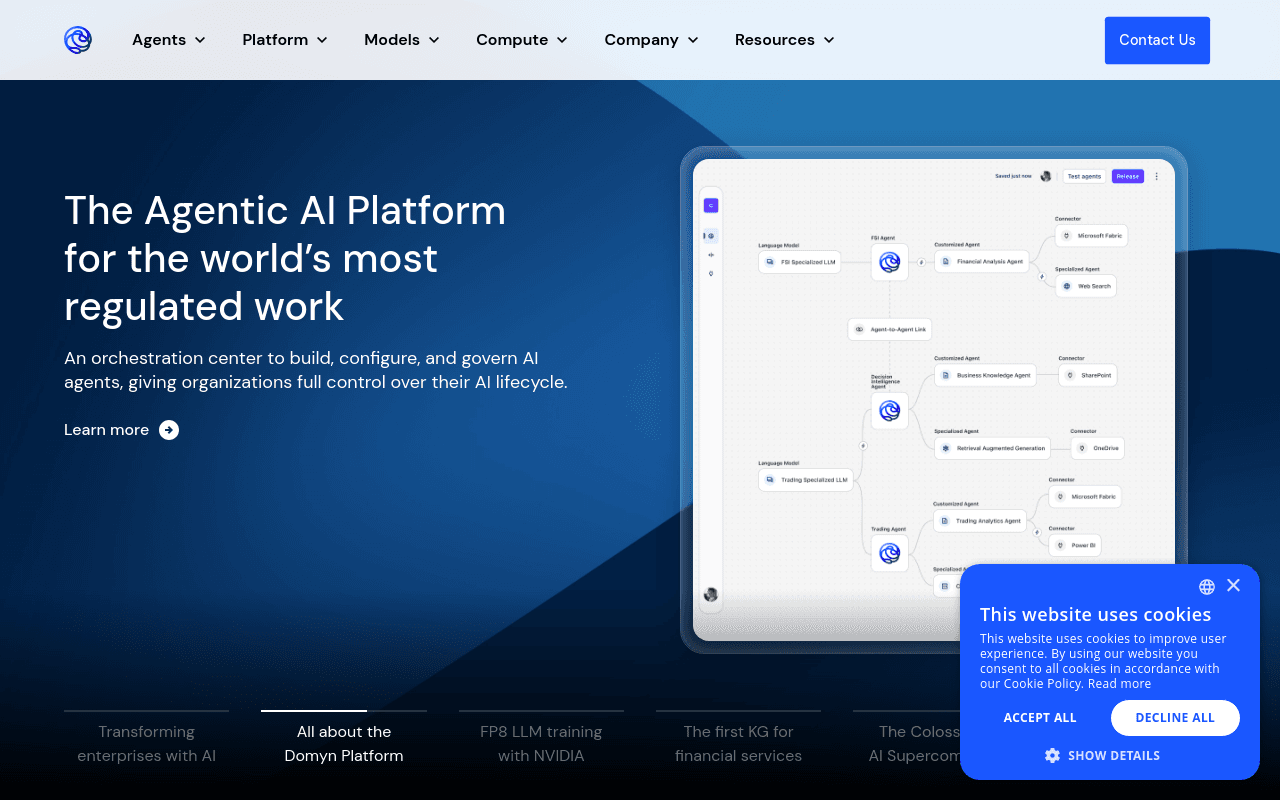Click the arrow circle beside Learn more

point(169,430)
